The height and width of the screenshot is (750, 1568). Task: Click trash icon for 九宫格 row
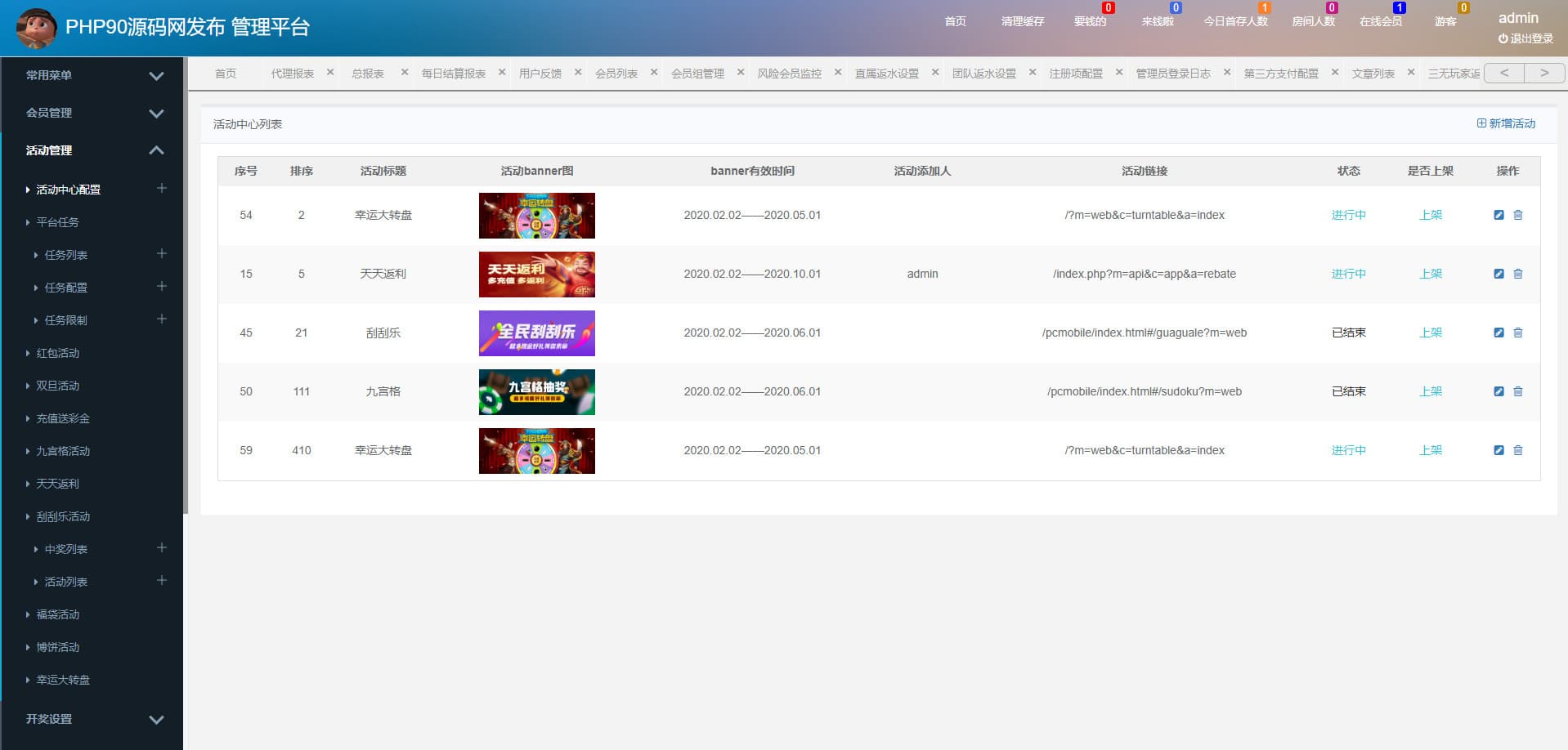[1518, 391]
